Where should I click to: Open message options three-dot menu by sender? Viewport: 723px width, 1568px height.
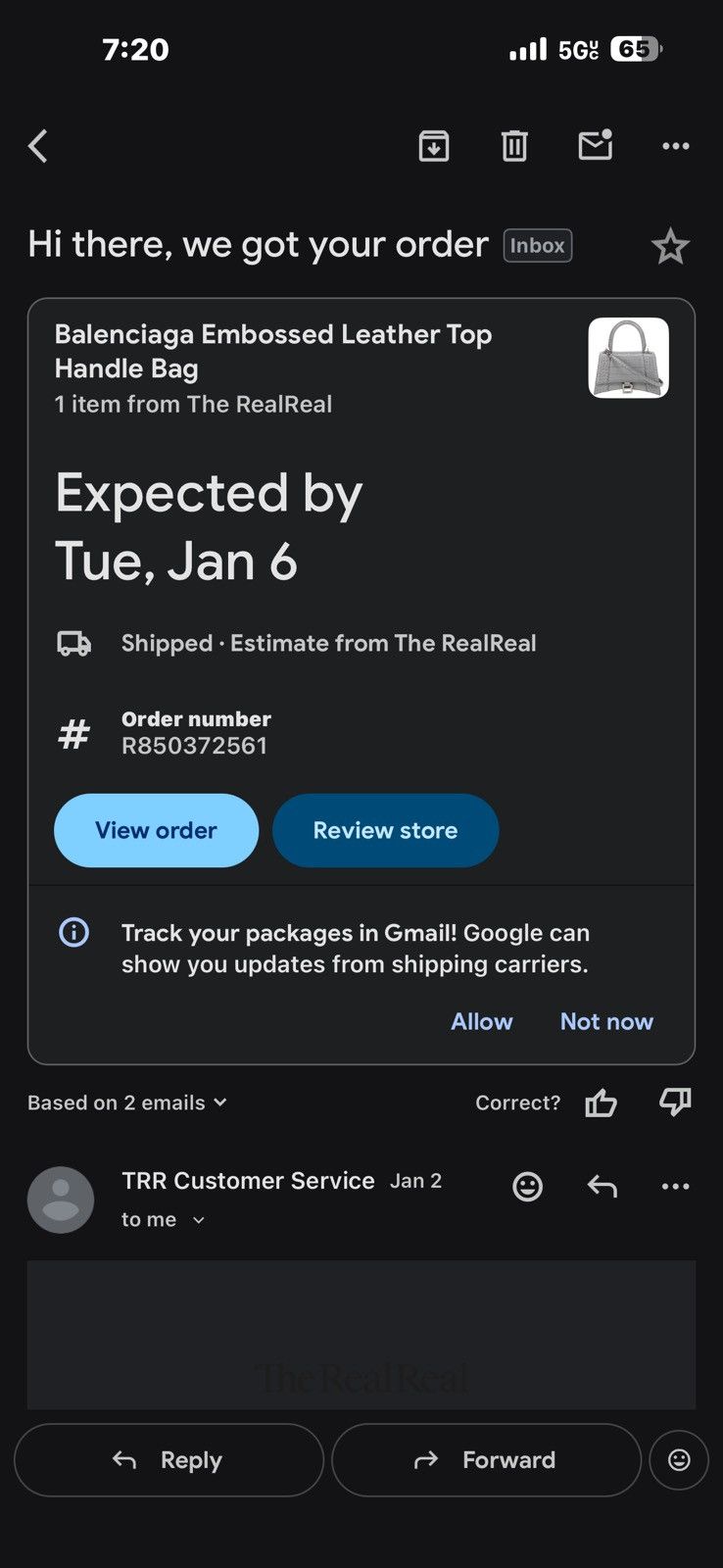(x=676, y=1186)
